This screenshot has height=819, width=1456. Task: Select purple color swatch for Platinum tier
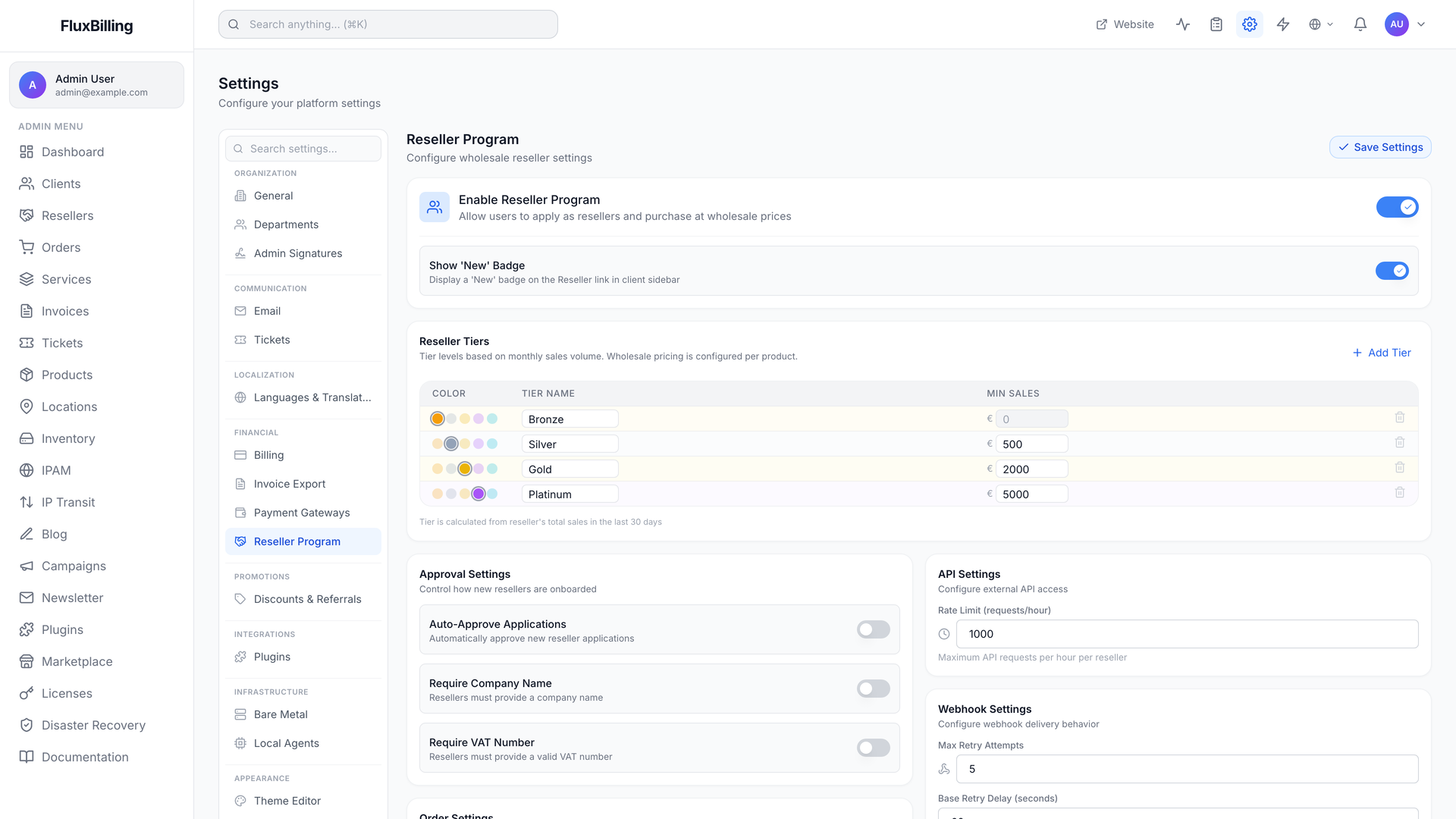pos(479,494)
